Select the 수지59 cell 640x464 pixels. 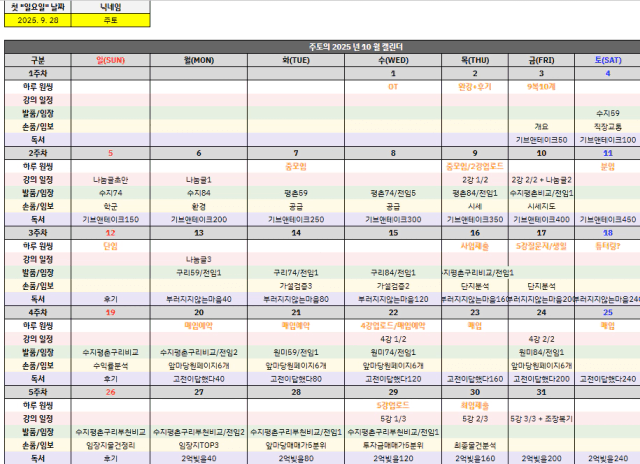(x=608, y=113)
